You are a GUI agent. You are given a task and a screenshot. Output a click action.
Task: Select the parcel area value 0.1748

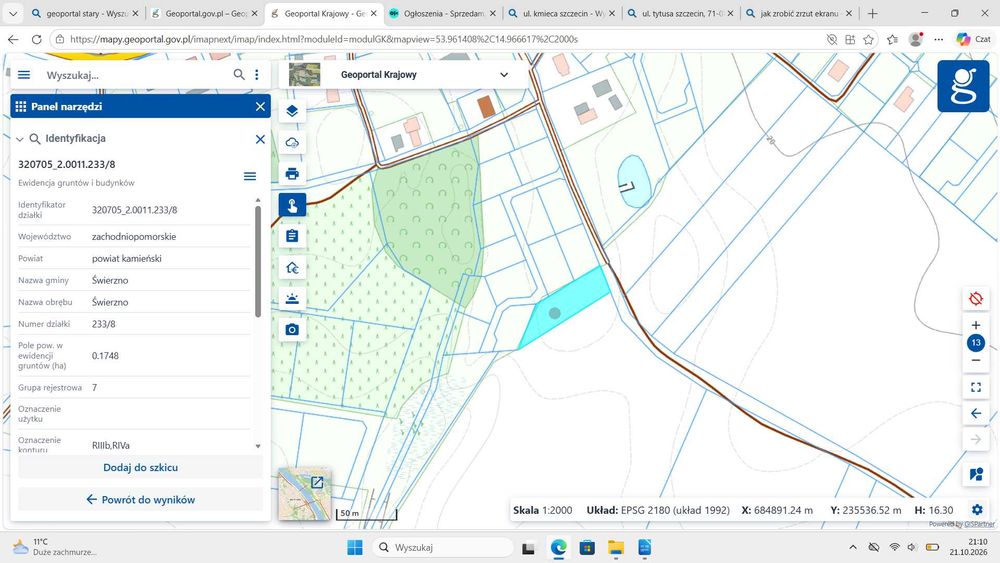coord(105,356)
